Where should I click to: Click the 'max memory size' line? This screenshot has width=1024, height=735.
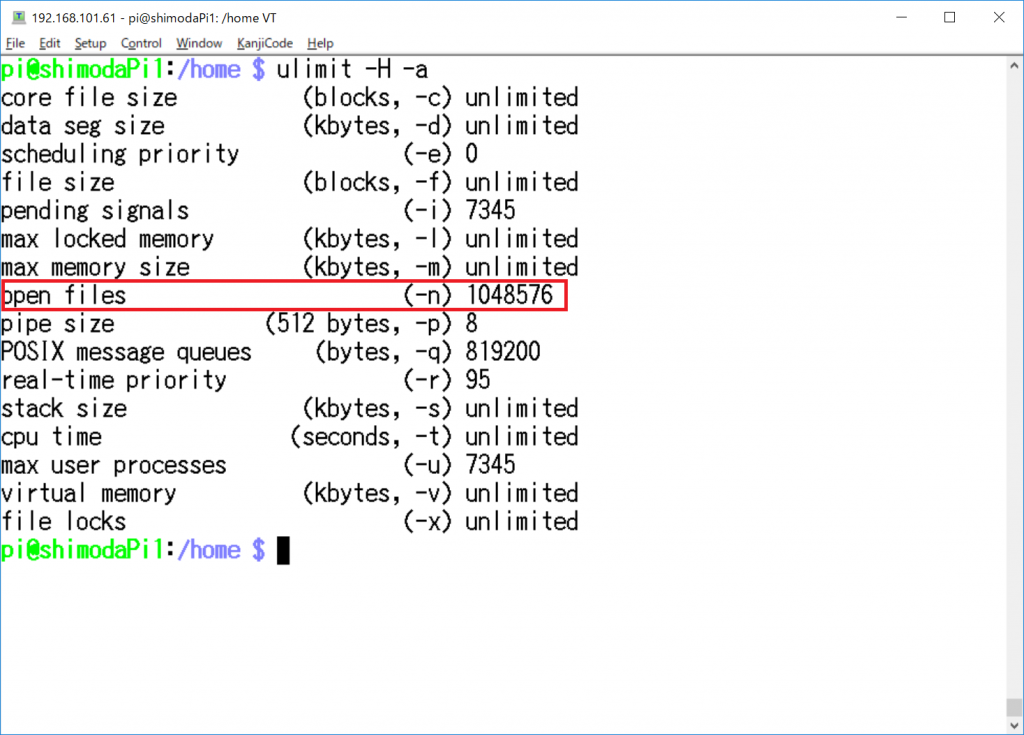tap(290, 267)
